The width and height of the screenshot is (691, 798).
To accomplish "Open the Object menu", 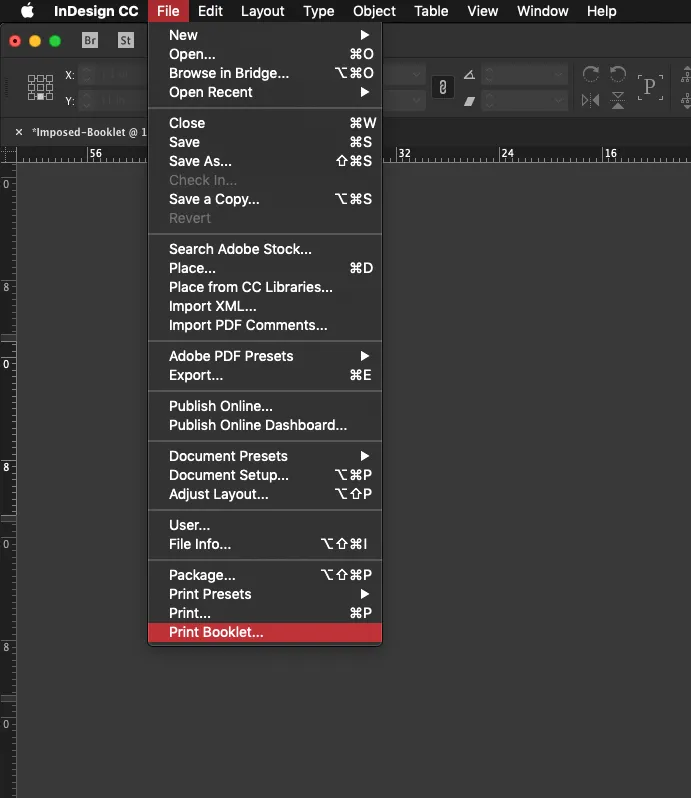I will point(374,11).
